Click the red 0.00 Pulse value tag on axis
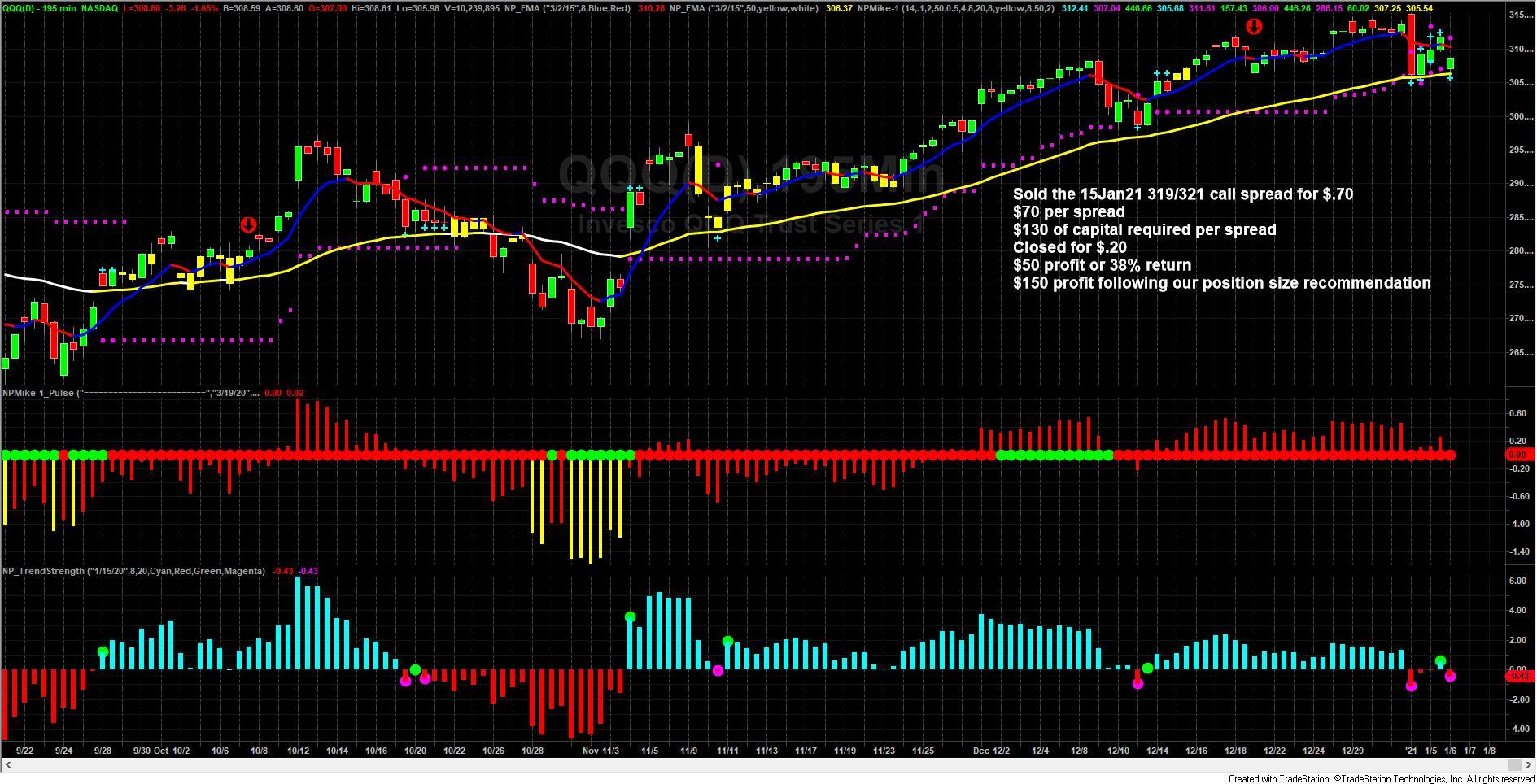This screenshot has height=784, width=1537. click(1517, 455)
